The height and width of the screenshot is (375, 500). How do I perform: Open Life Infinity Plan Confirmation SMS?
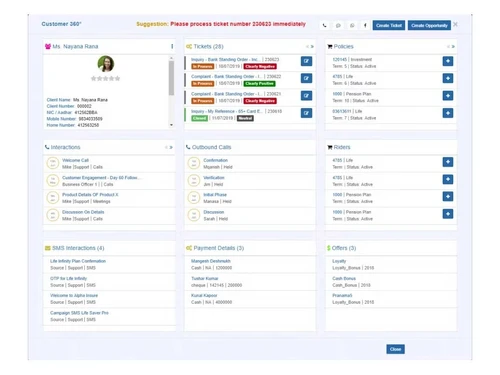[x=78, y=261]
